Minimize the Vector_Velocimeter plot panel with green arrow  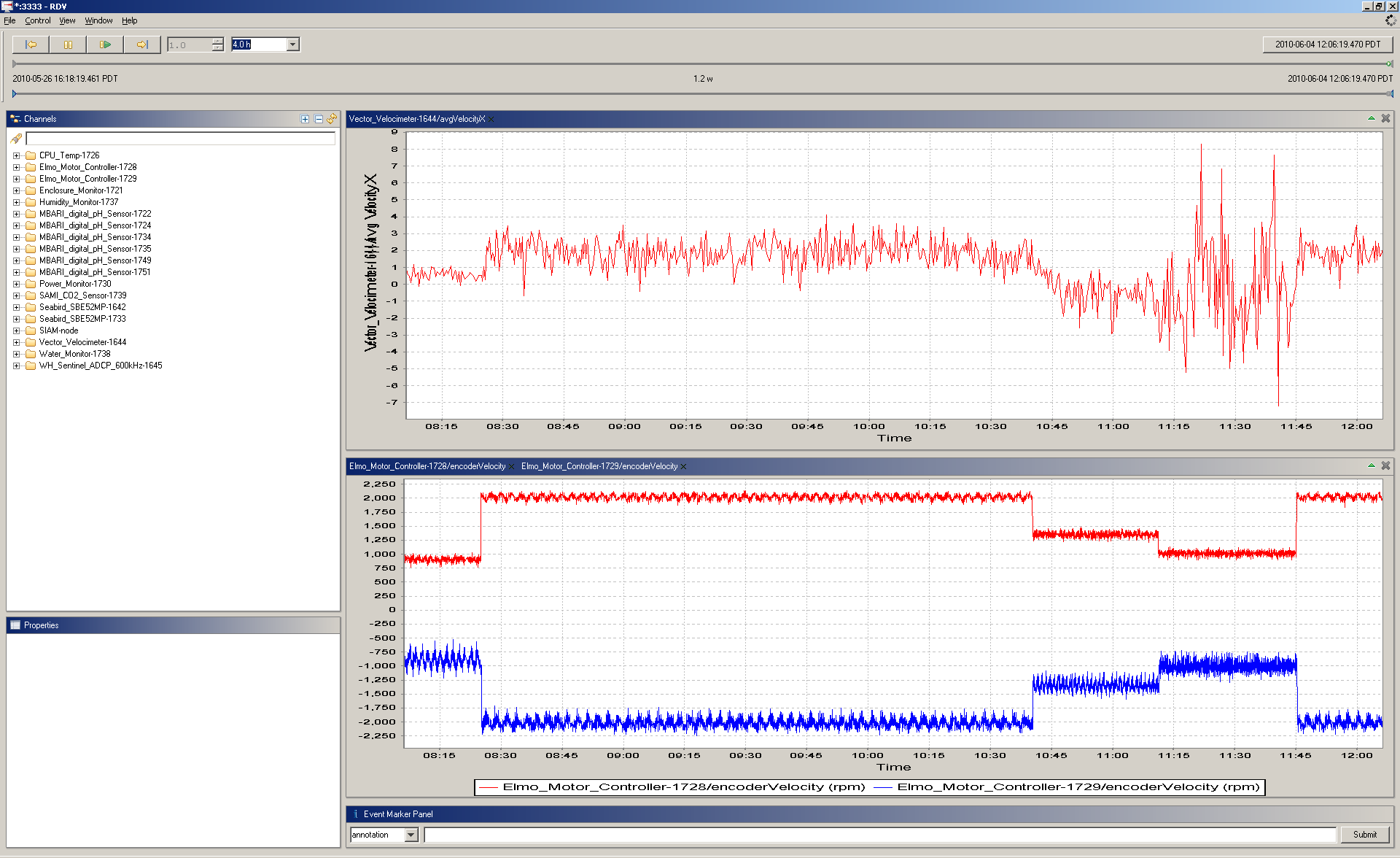(x=1371, y=118)
